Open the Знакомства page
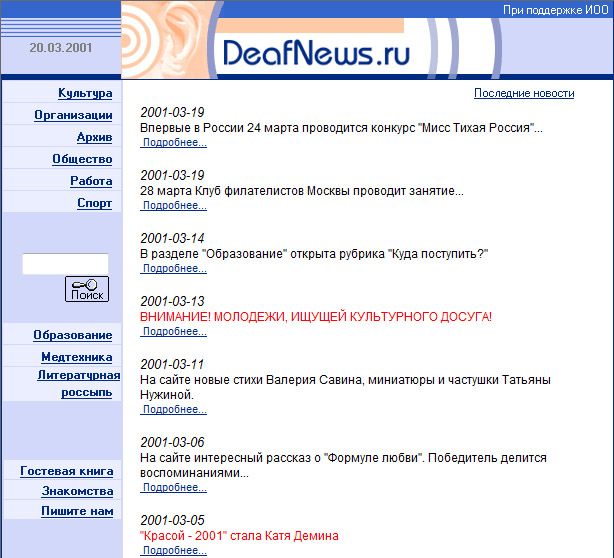614x558 pixels. pyautogui.click(x=78, y=491)
